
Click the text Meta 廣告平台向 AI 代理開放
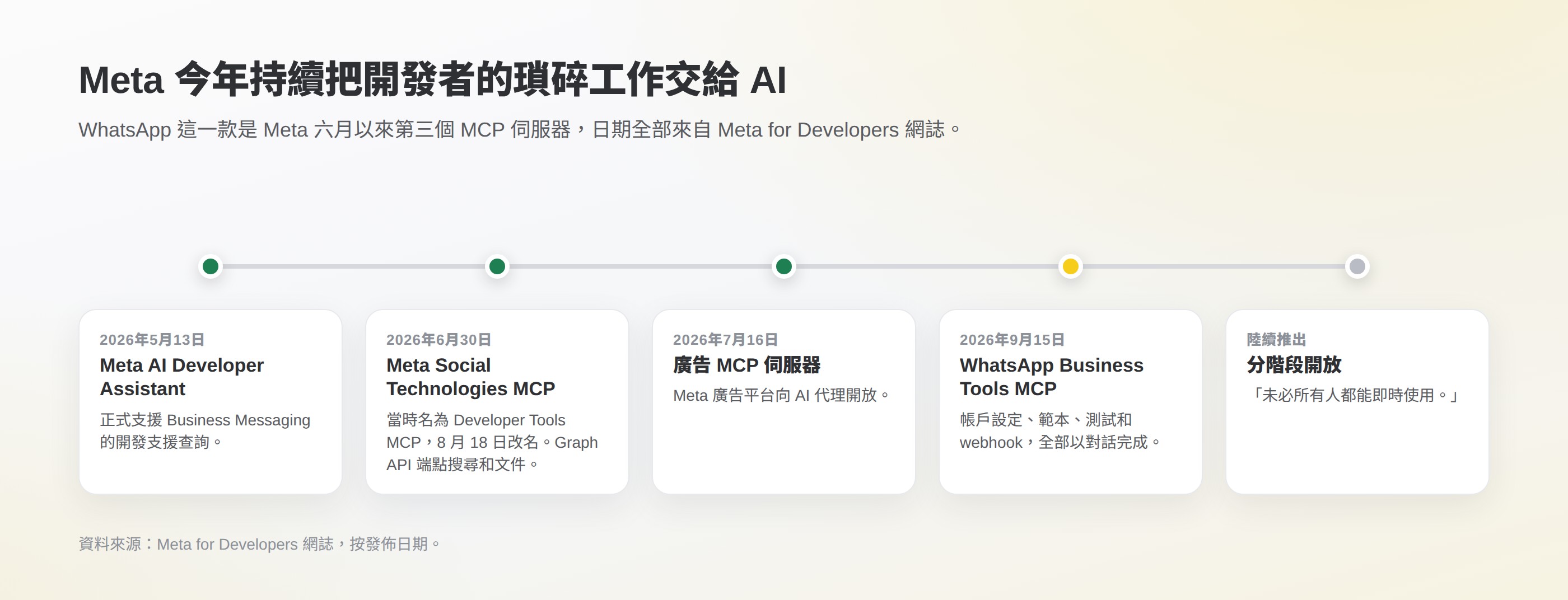tap(782, 396)
